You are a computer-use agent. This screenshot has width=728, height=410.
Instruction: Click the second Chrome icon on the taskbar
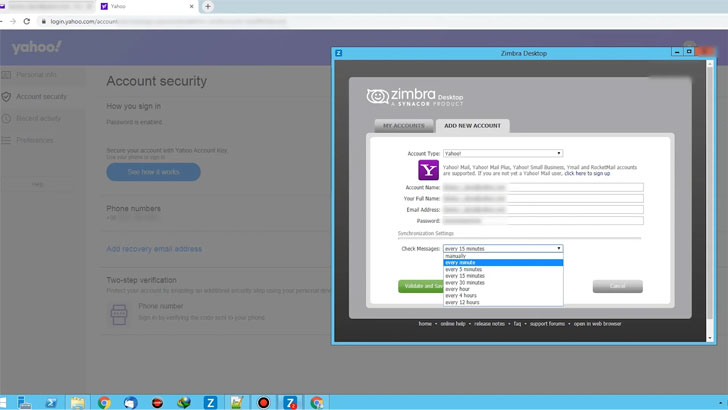coord(317,403)
